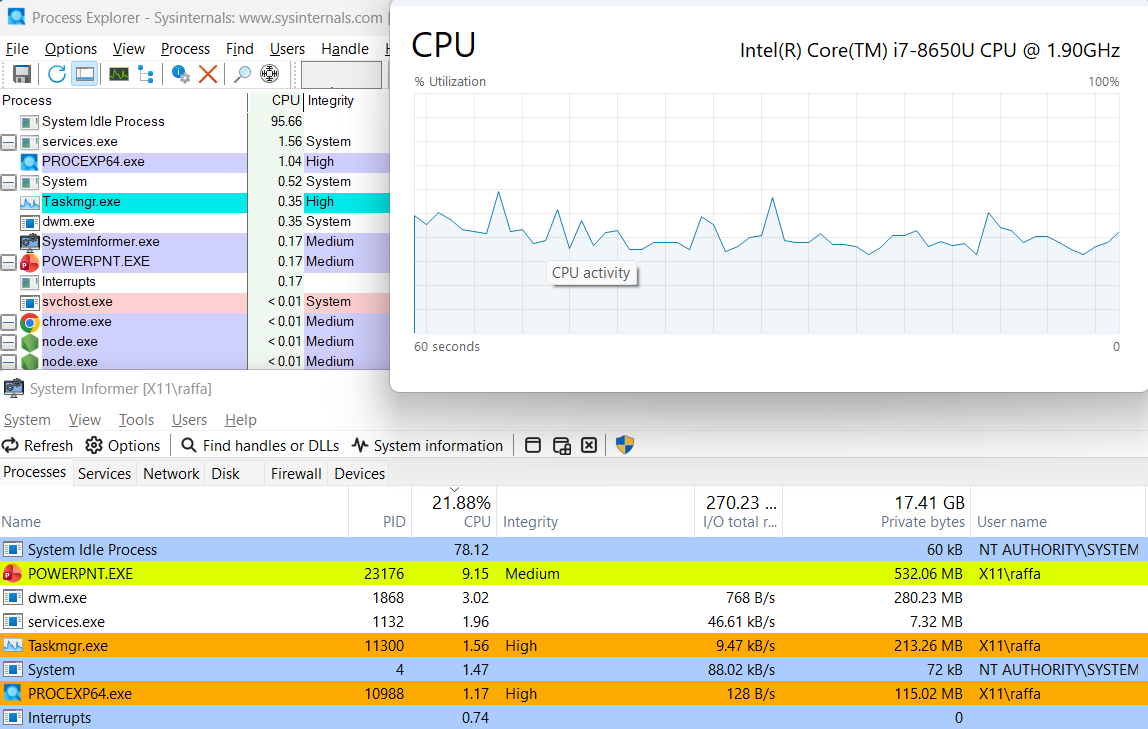Switch to the Devices tab
Image resolution: width=1148 pixels, height=729 pixels.
359,474
